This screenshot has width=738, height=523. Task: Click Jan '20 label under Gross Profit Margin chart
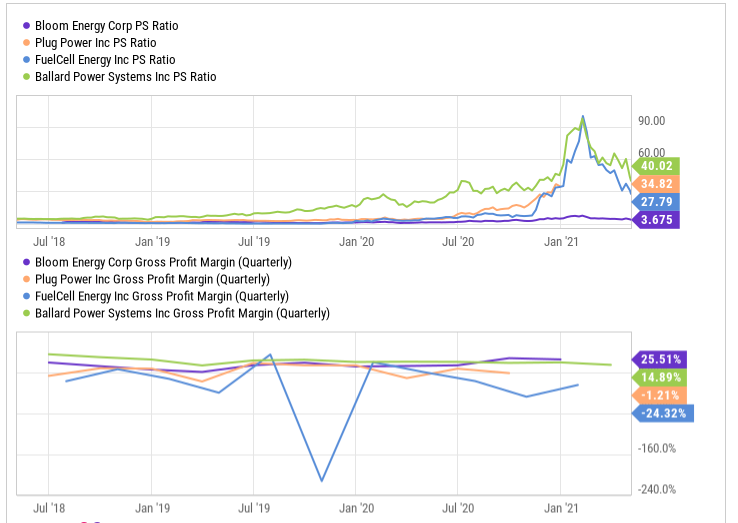(x=356, y=508)
